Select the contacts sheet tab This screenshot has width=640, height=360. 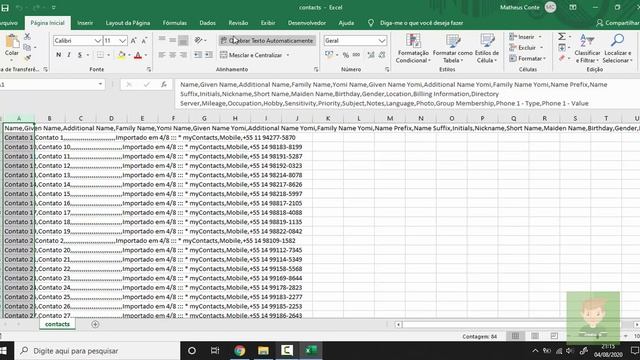[57, 324]
